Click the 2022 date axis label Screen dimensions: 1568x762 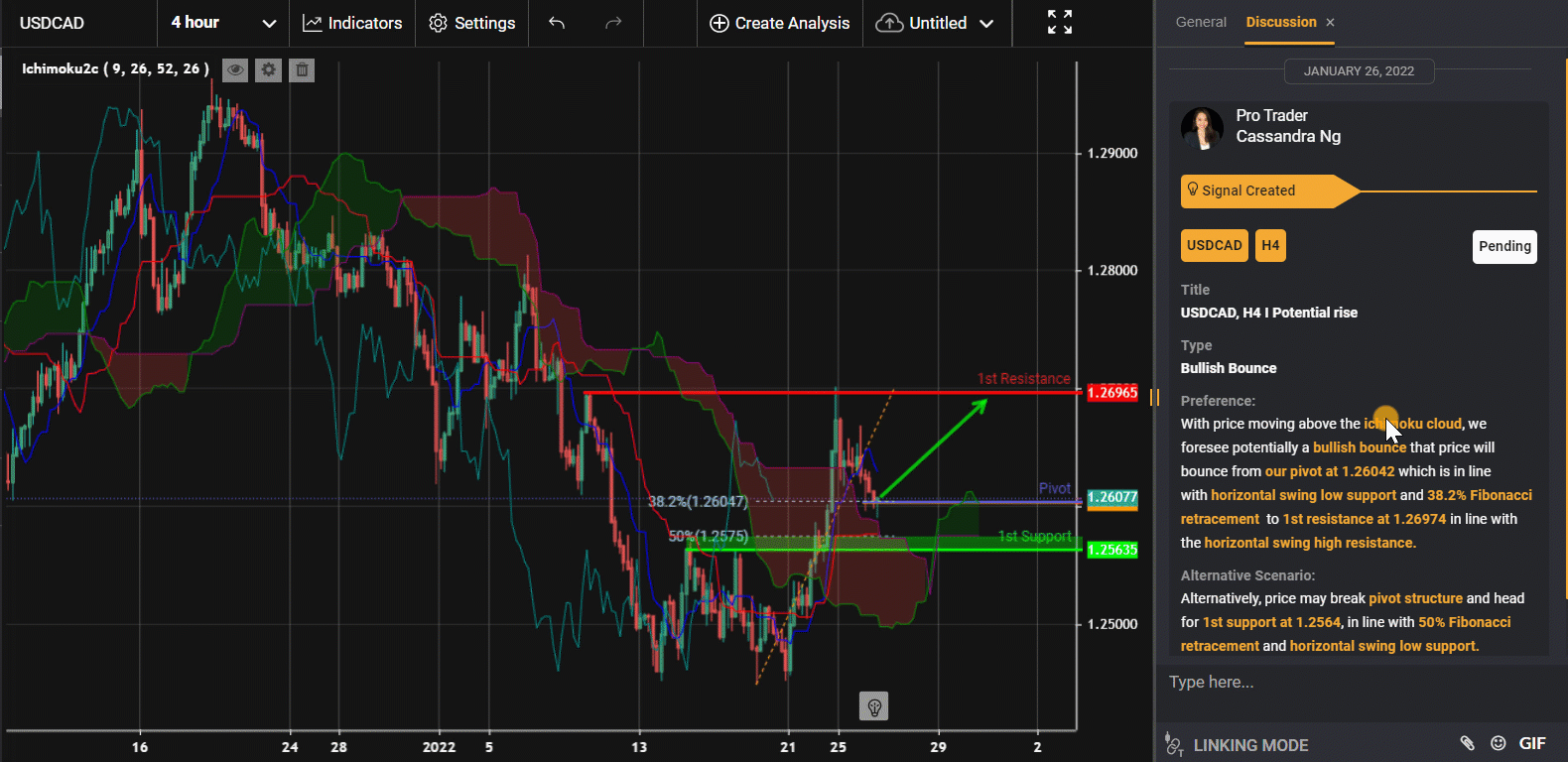tap(439, 747)
